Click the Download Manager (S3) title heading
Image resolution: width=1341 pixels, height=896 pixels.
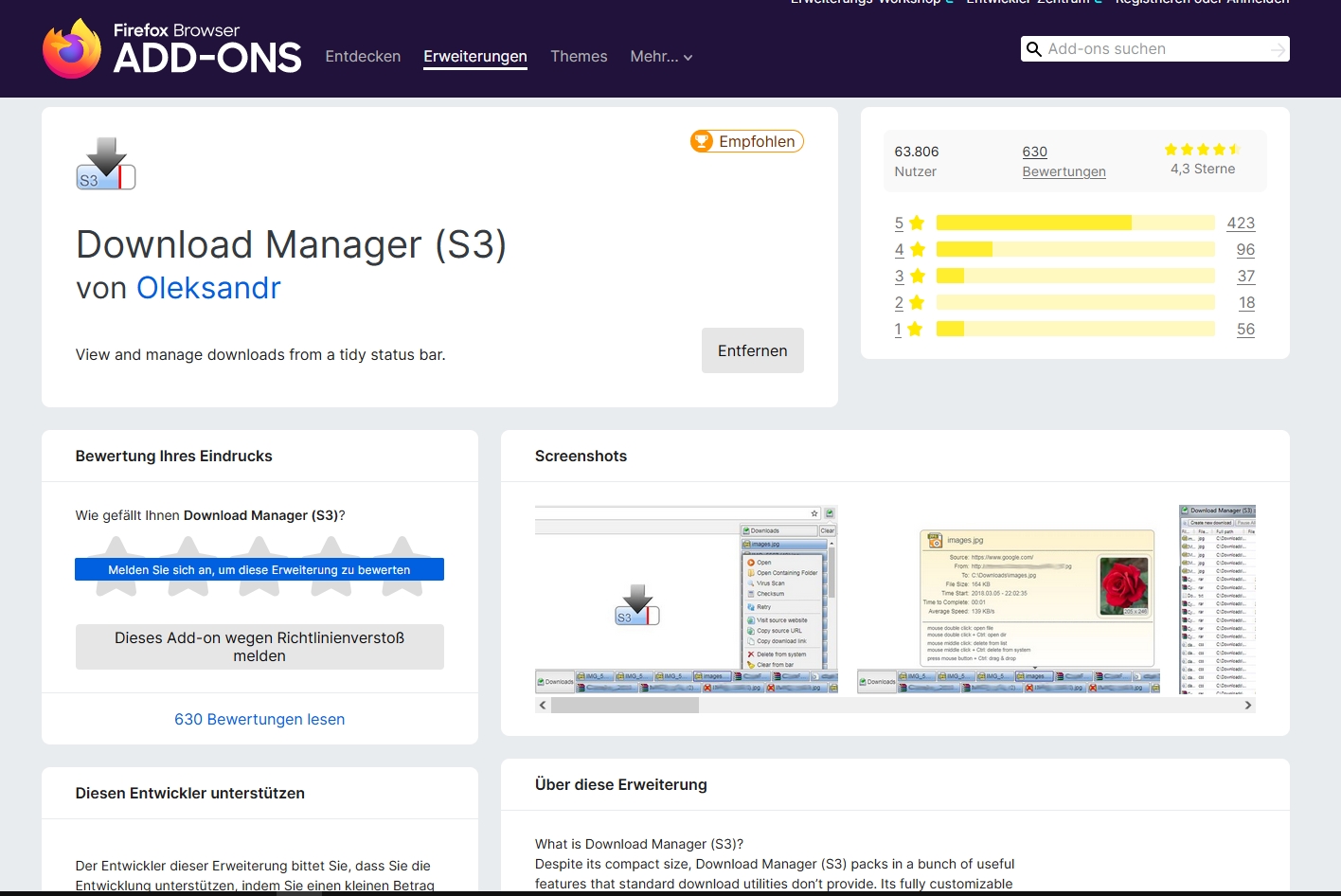[291, 244]
